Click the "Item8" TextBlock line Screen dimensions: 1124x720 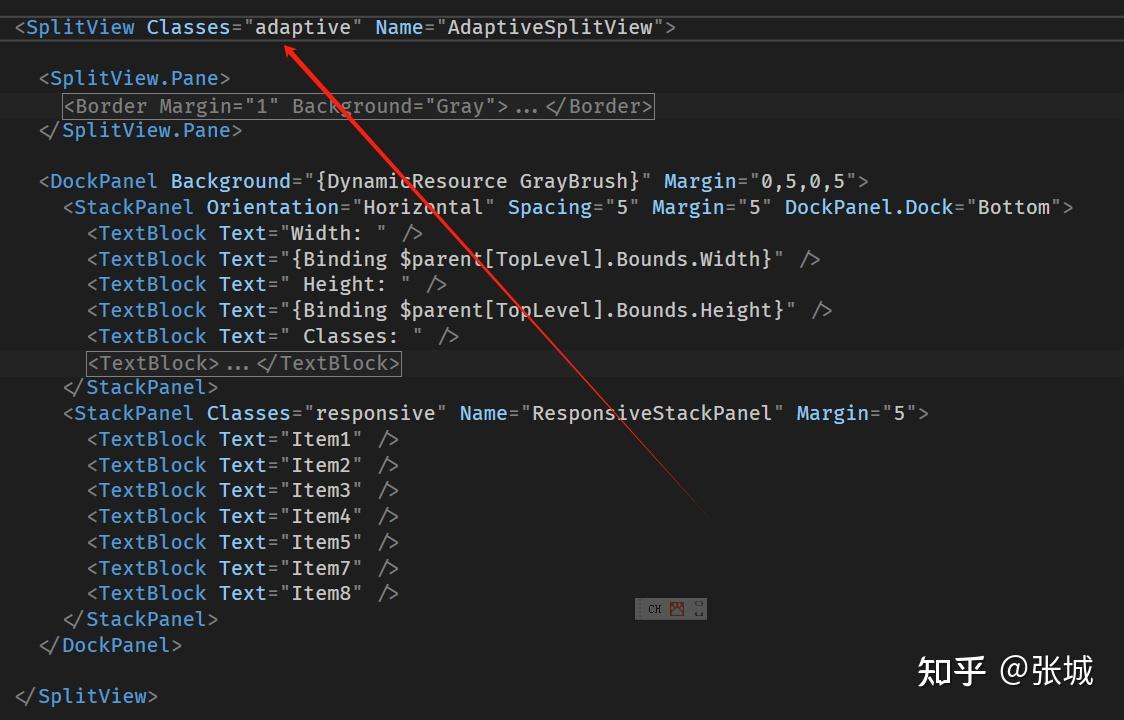click(243, 594)
